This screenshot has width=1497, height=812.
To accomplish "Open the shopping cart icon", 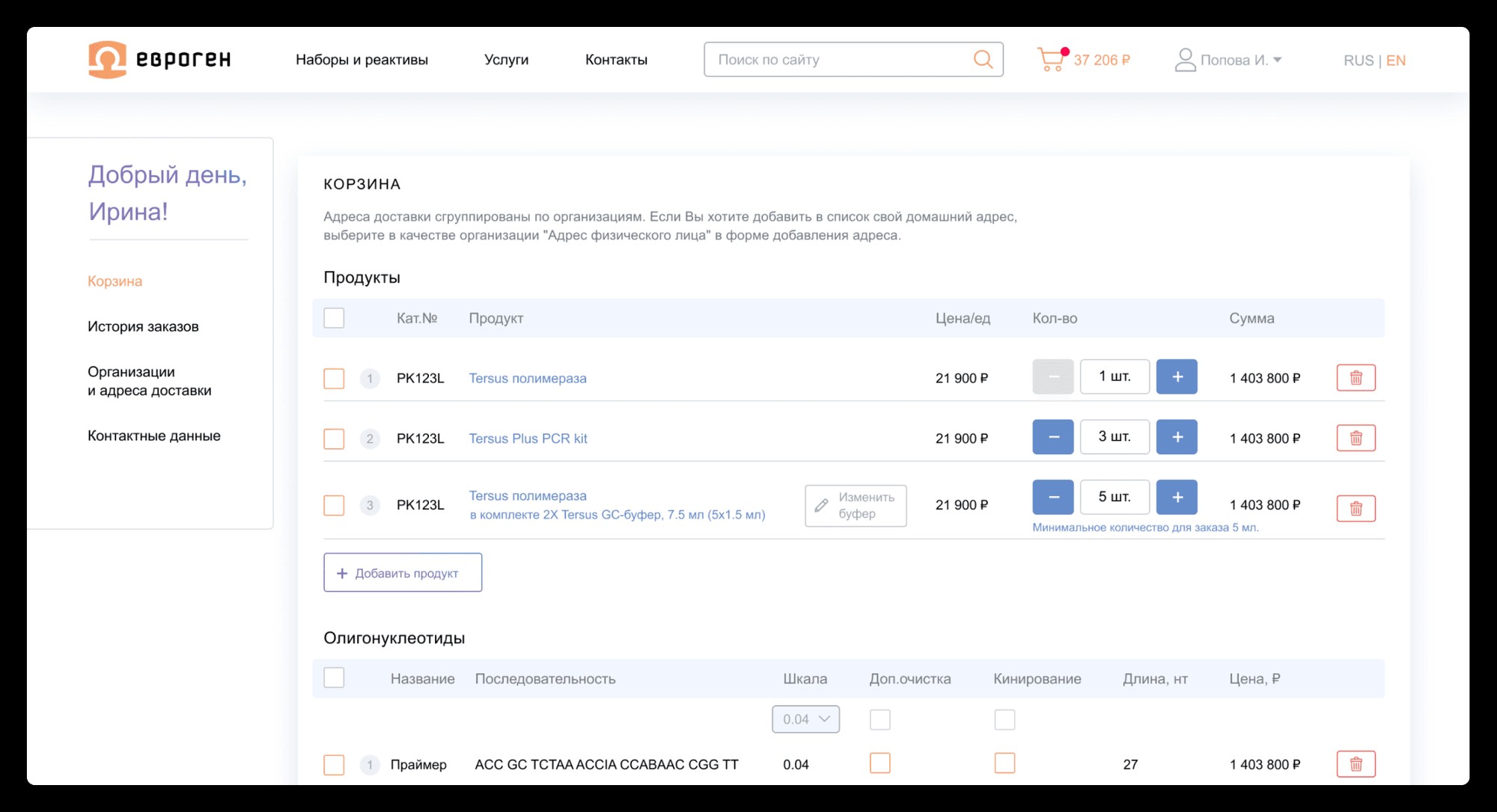I will coord(1052,59).
